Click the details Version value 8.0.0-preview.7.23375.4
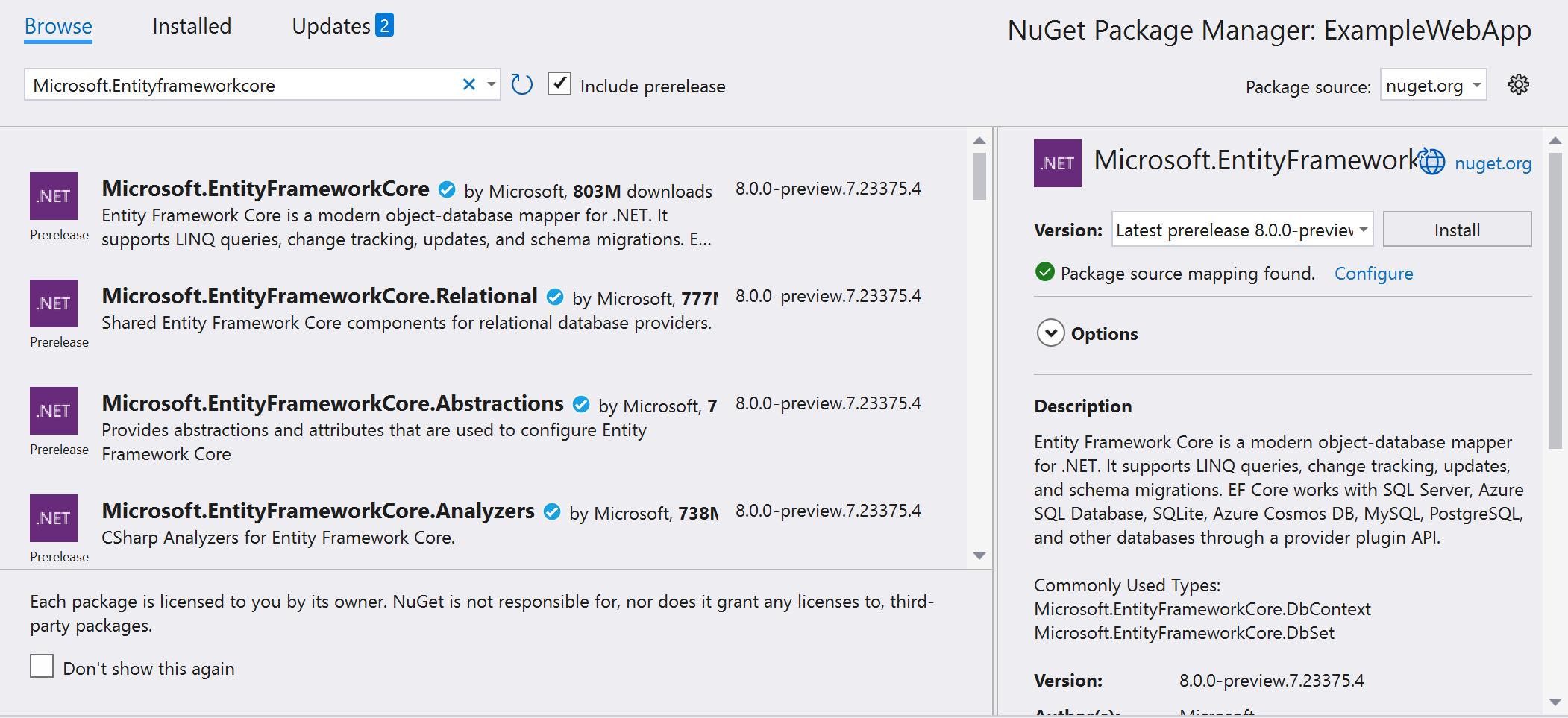Viewport: 1568px width, 718px height. click(1271, 681)
